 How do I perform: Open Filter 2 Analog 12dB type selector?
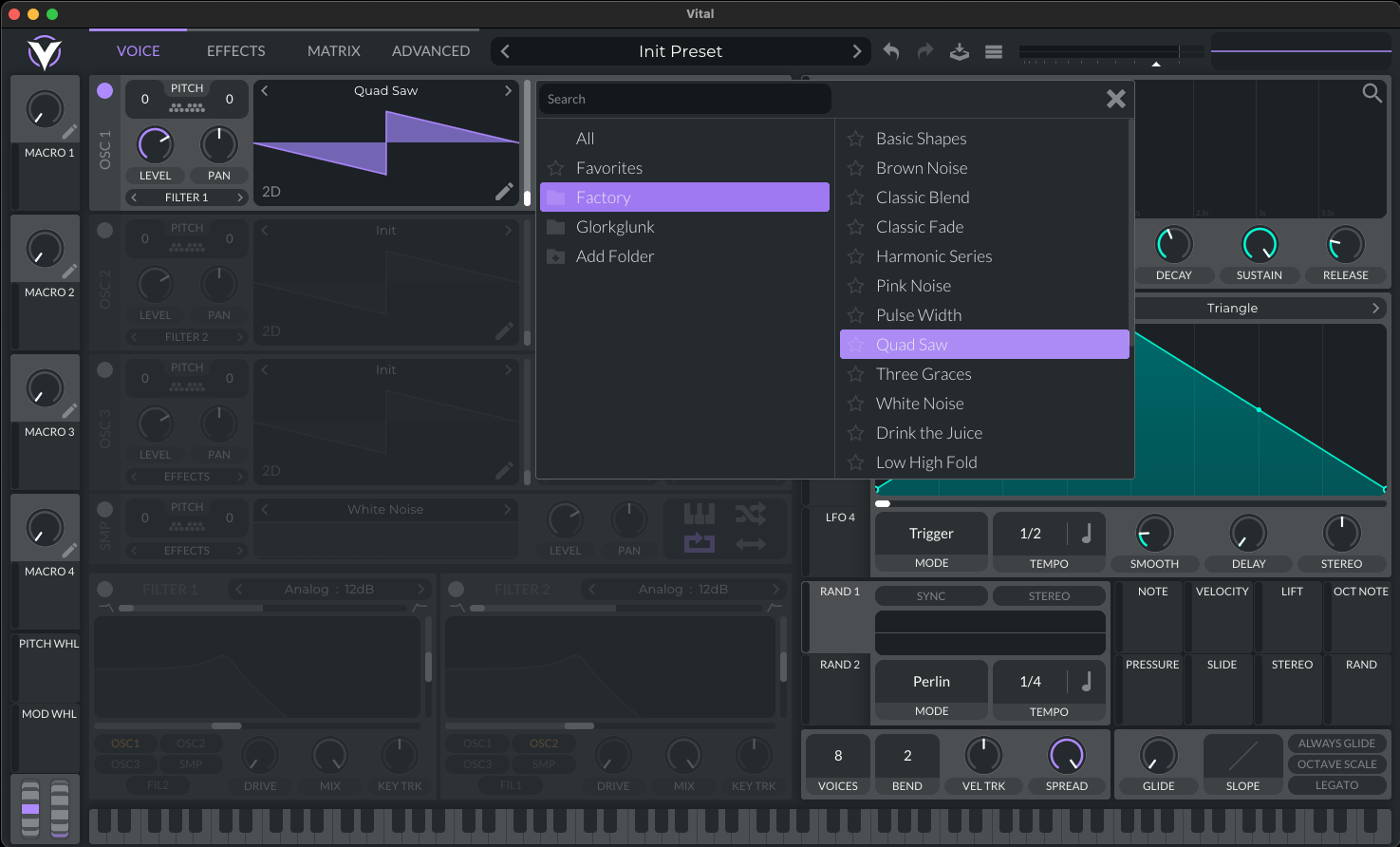point(683,589)
